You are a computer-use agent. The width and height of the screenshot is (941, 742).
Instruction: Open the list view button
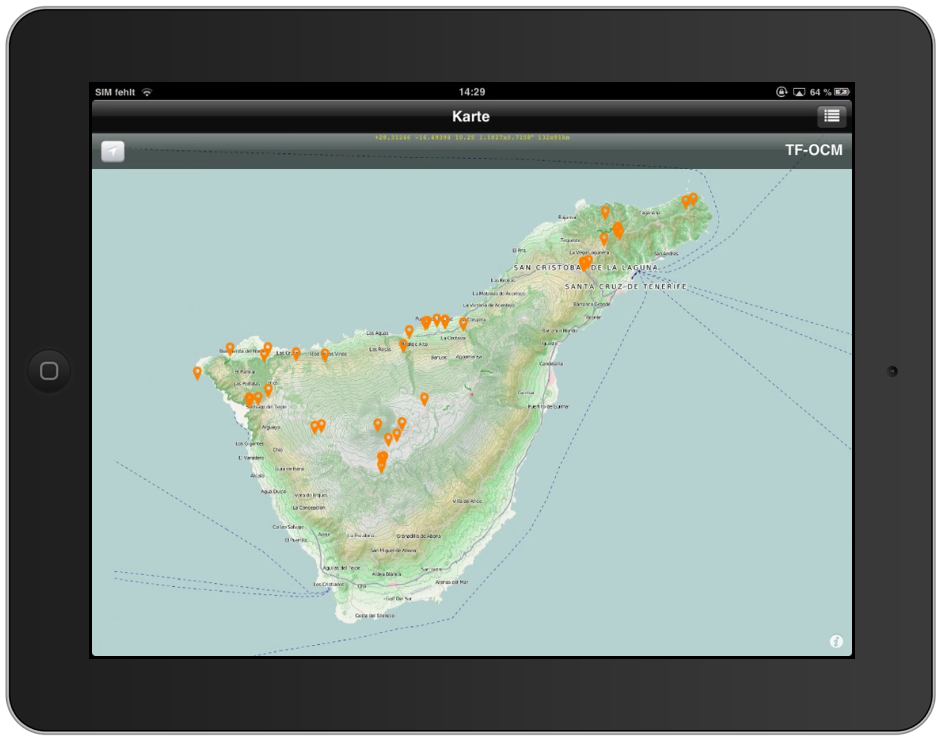tap(831, 116)
